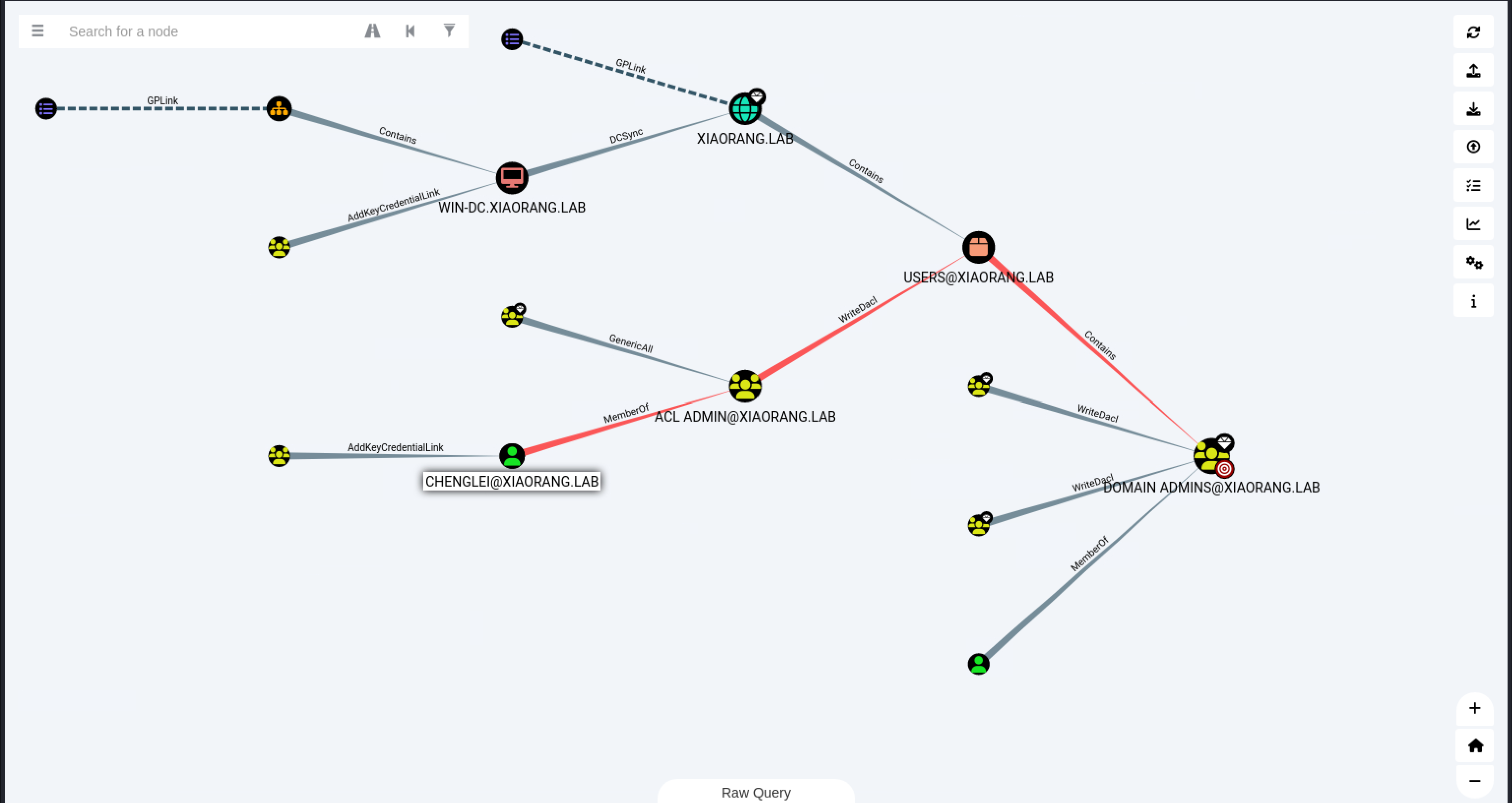Viewport: 1512px width, 803px height.
Task: Click the refresh graph icon
Action: (1473, 32)
